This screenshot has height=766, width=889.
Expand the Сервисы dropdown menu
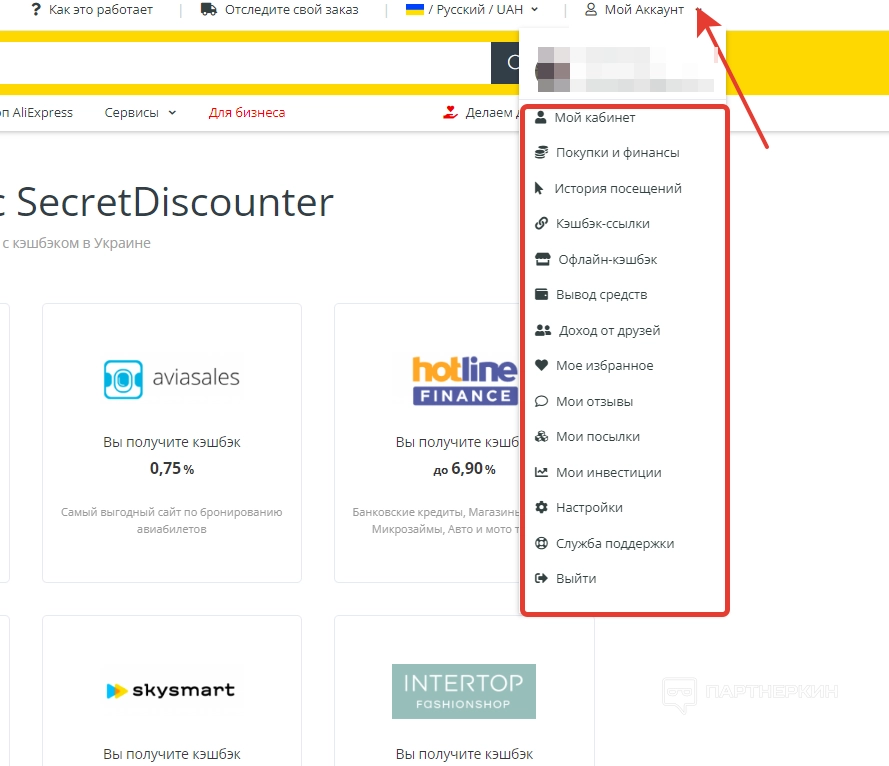pyautogui.click(x=140, y=113)
